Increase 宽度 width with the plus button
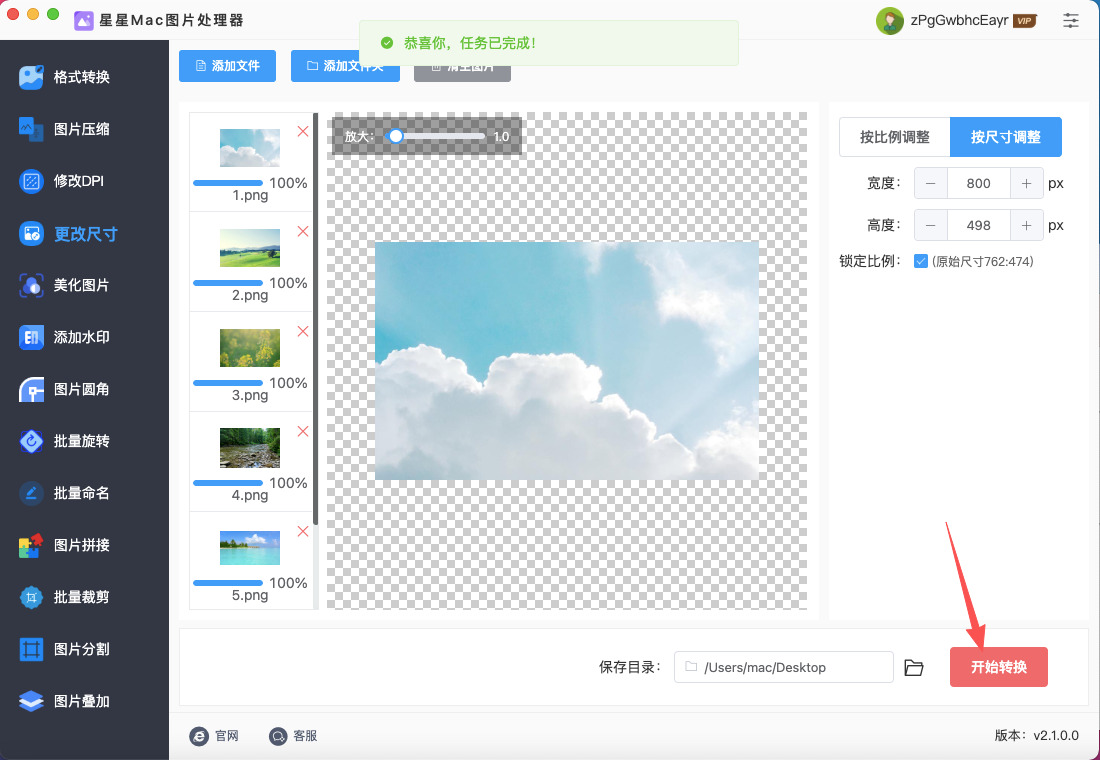Image resolution: width=1100 pixels, height=760 pixels. coord(1027,184)
